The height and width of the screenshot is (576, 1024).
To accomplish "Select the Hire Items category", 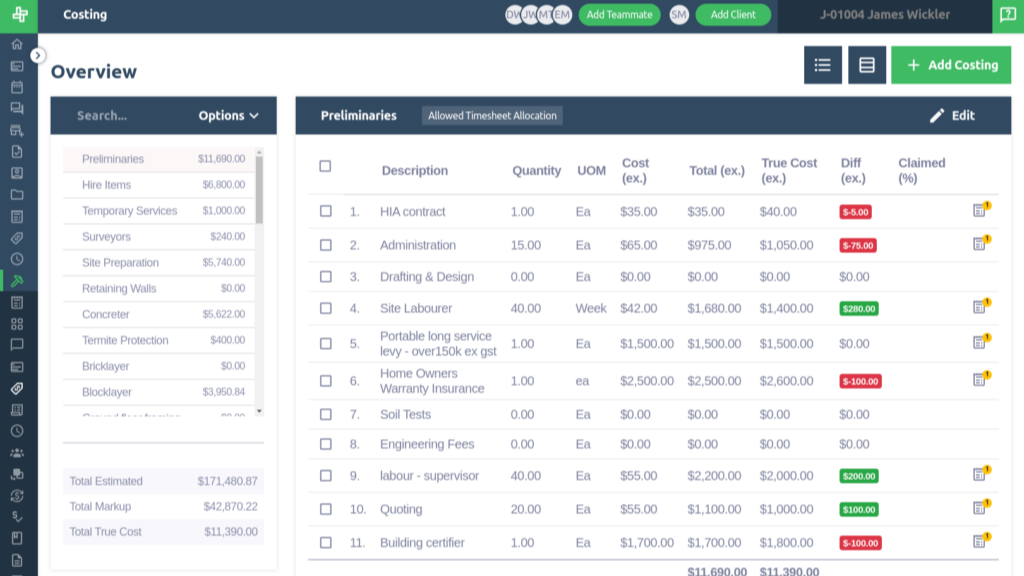I will click(x=159, y=185).
